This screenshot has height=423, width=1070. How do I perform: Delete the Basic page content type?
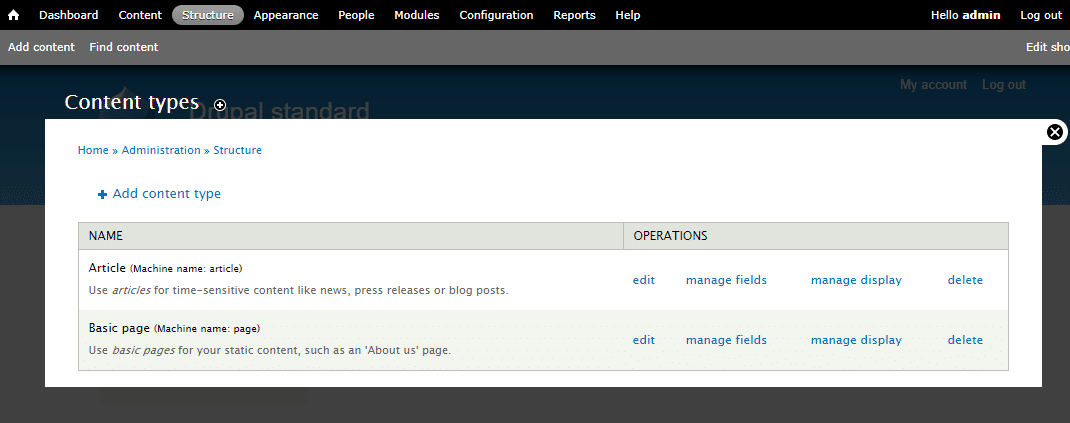(965, 340)
